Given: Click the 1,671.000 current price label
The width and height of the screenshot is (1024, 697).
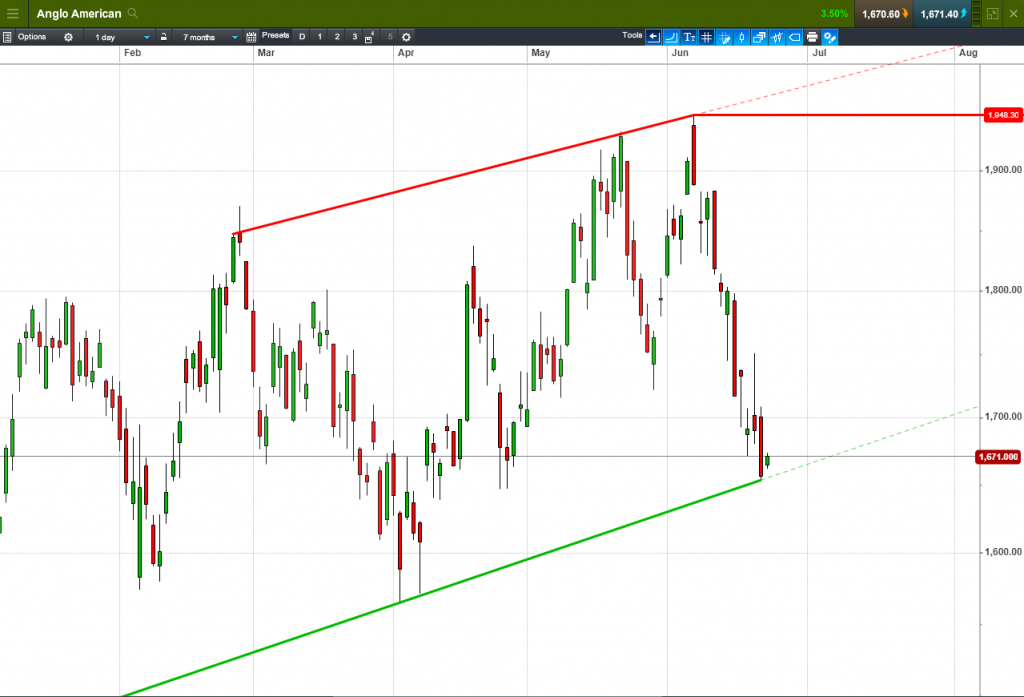Looking at the screenshot, I should (999, 457).
